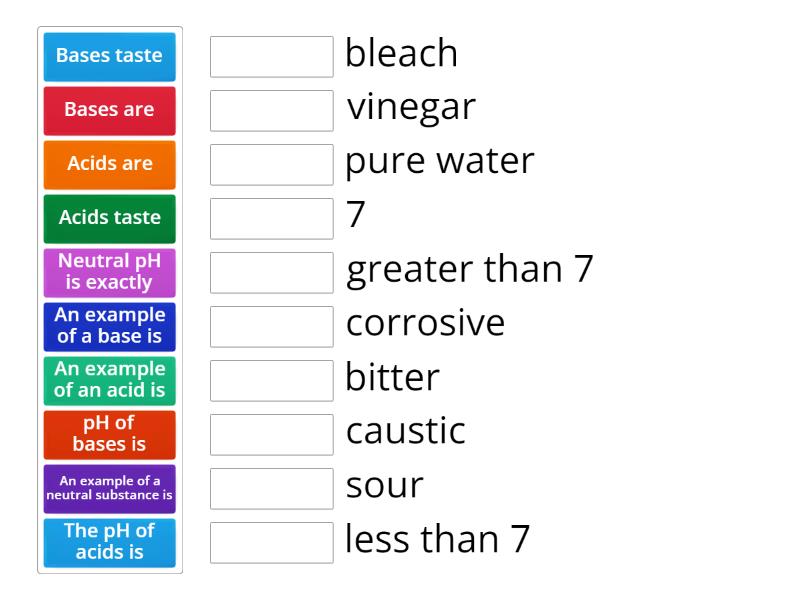The height and width of the screenshot is (600, 800).
Task: Select the 'pH of bases is' tile
Action: click(109, 434)
